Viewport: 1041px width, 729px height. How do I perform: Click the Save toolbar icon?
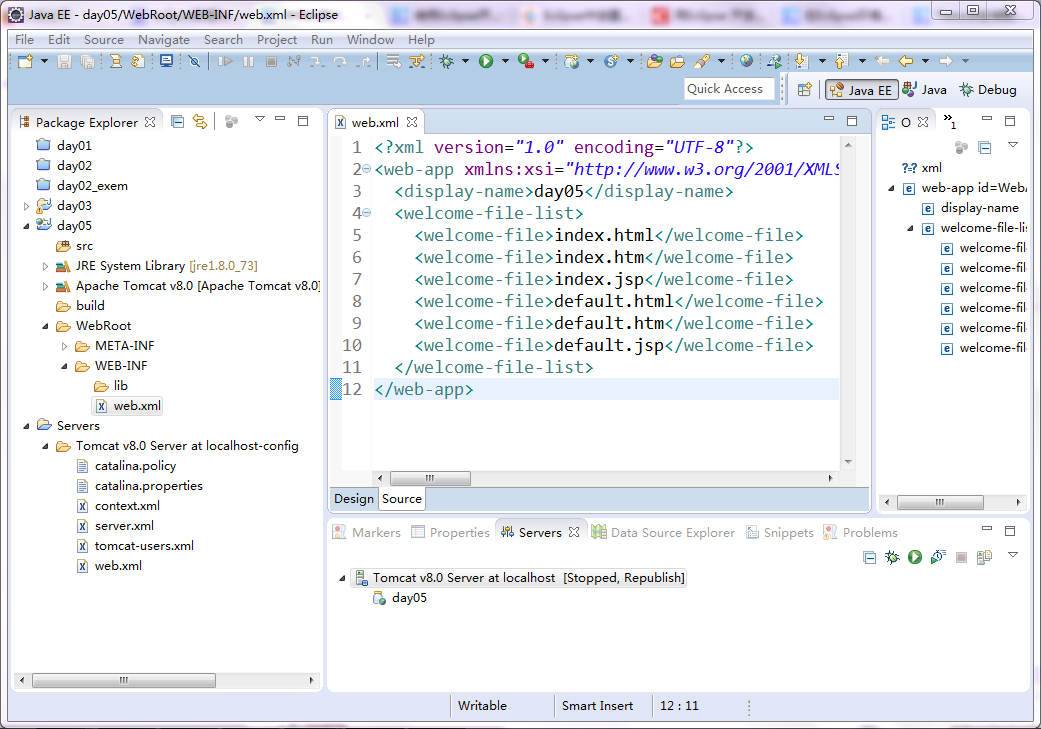coord(64,61)
